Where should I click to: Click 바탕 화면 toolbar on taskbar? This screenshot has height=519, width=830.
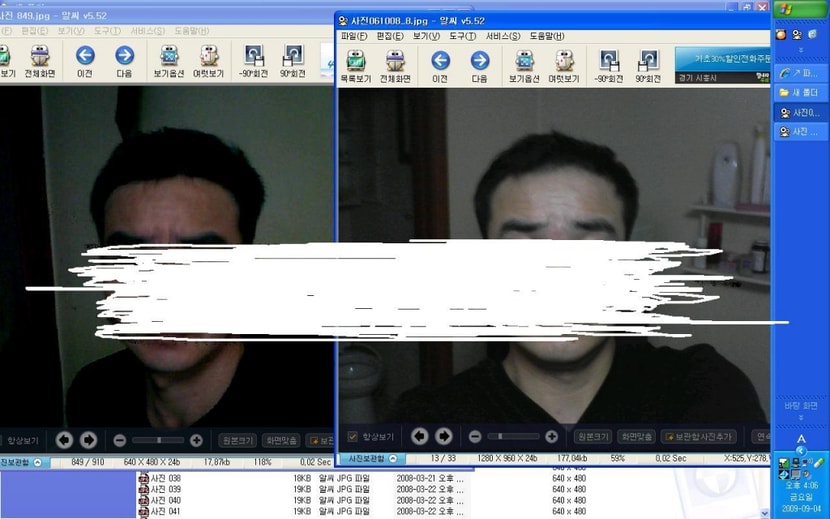(800, 406)
